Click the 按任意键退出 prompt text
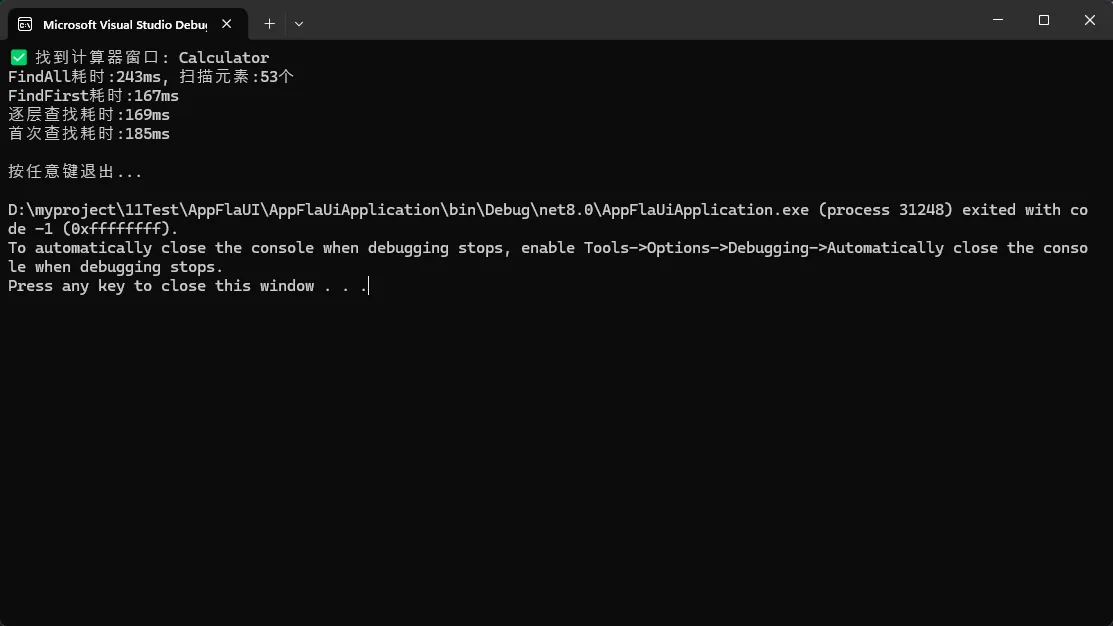 tap(75, 172)
